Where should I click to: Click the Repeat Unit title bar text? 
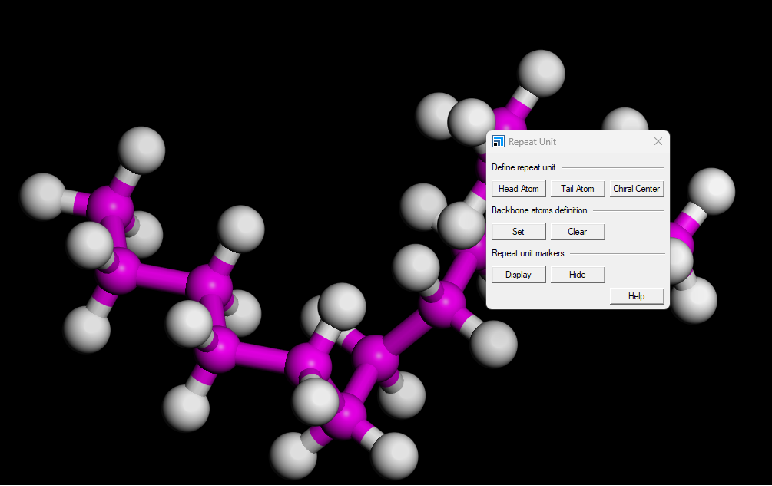[x=532, y=142]
